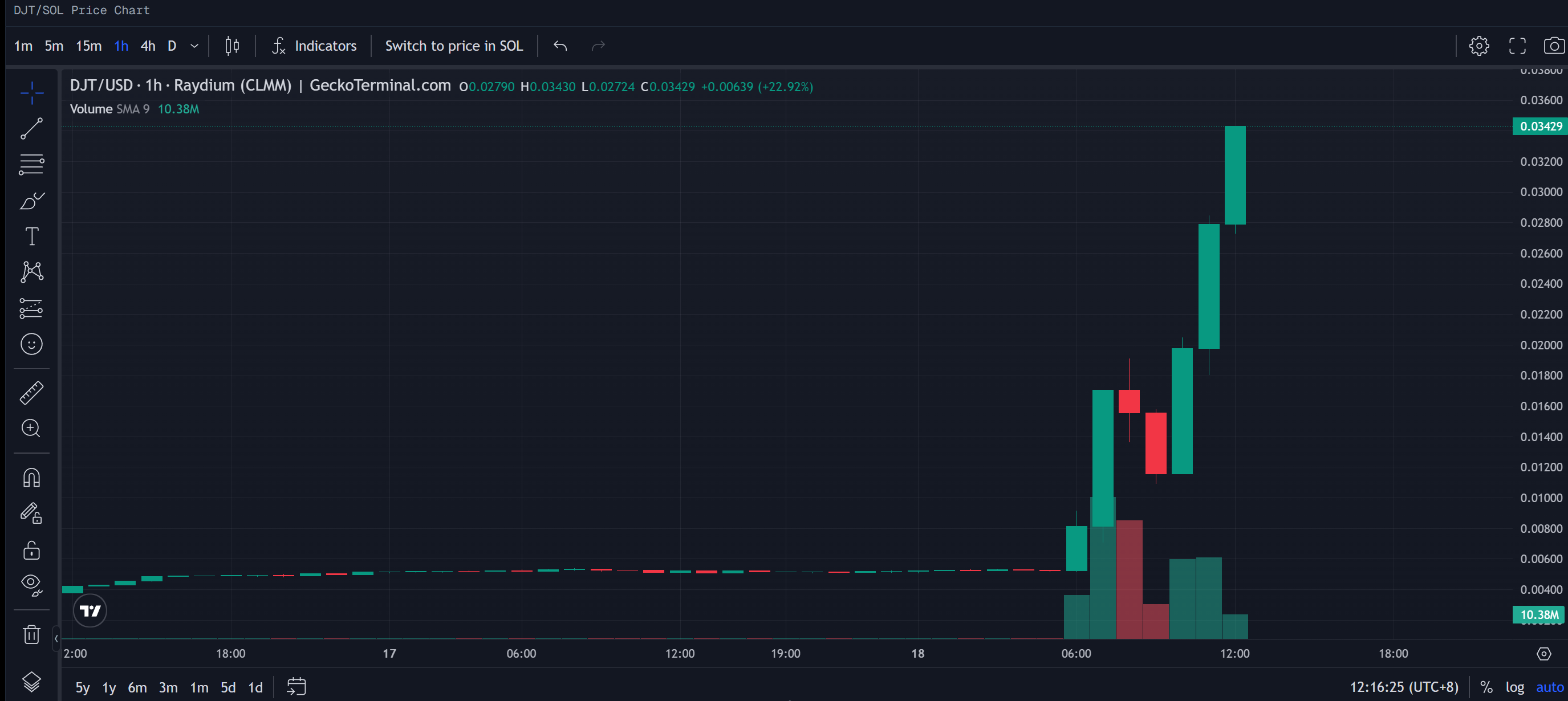Open the object tree layers panel

tap(32, 682)
